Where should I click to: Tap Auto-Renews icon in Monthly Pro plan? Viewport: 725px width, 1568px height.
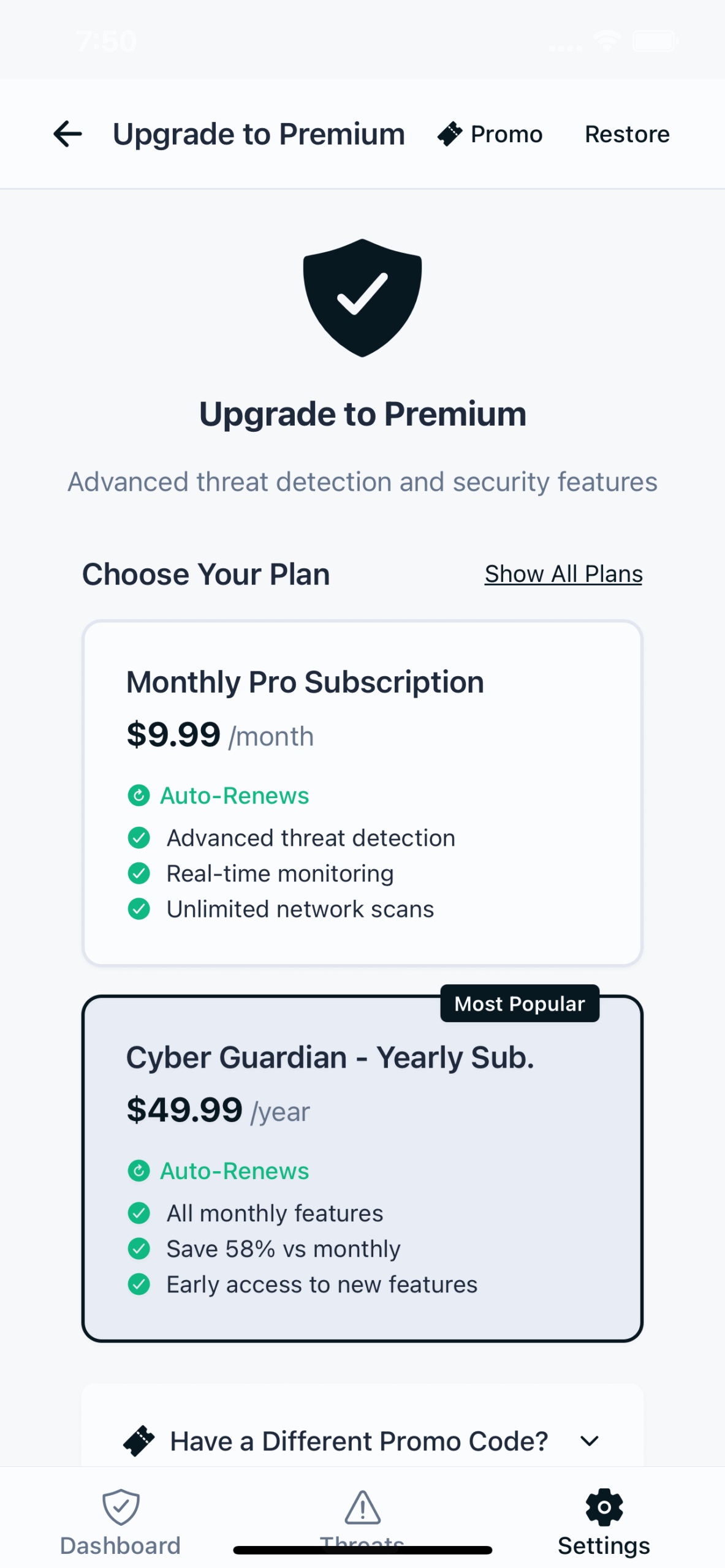(139, 795)
